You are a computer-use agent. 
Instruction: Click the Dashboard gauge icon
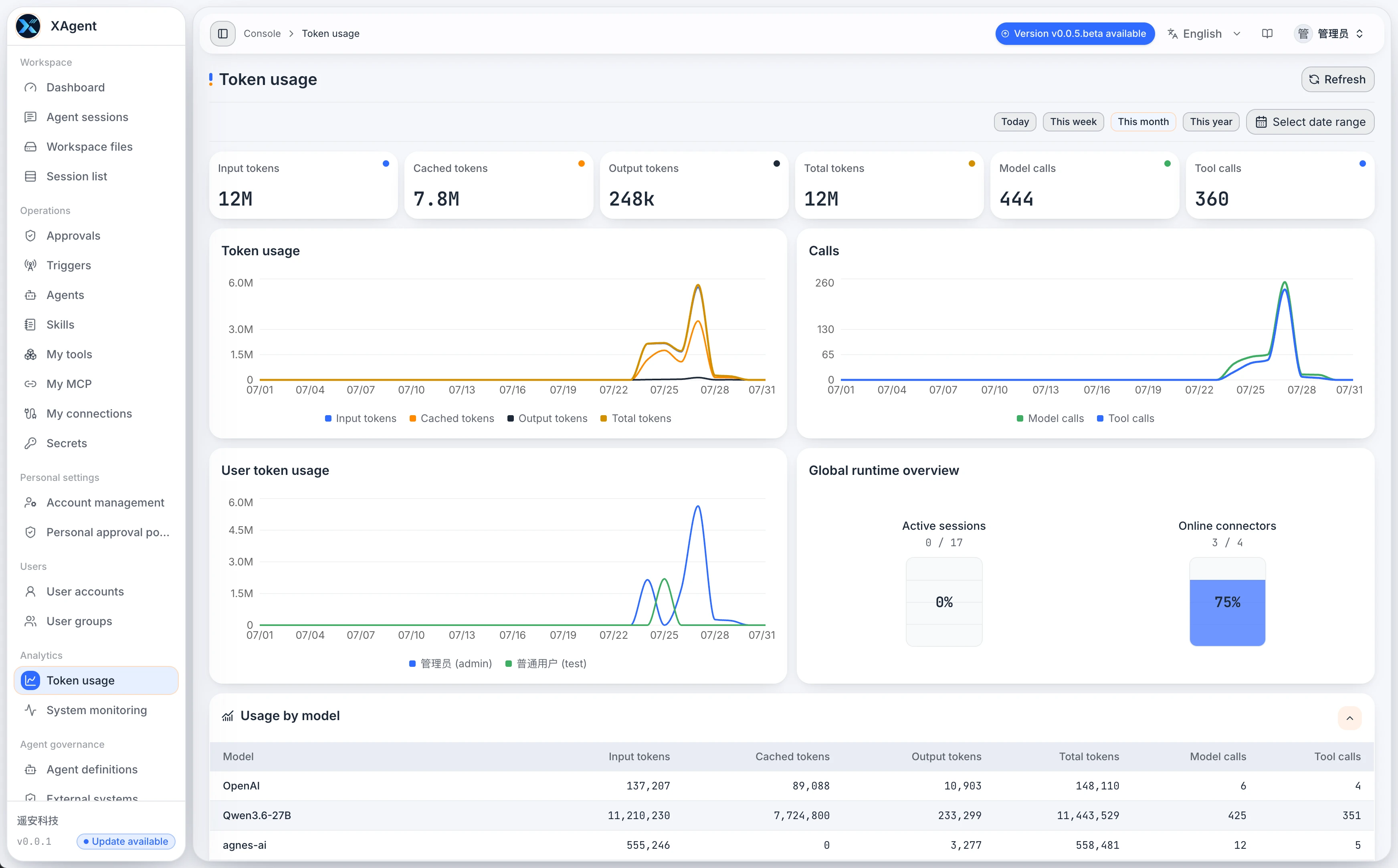coord(30,87)
